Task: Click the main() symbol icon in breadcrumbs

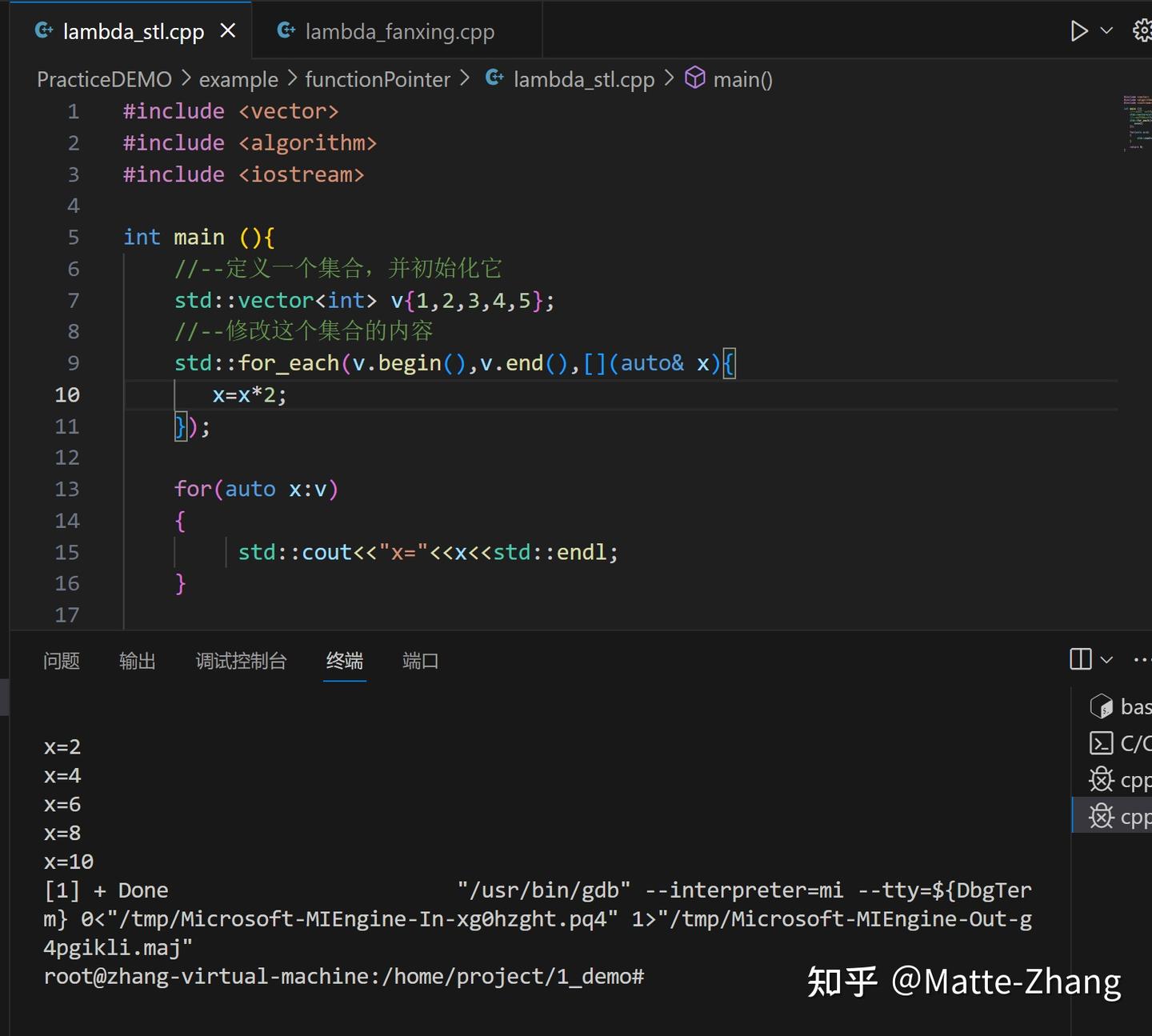Action: click(x=695, y=78)
